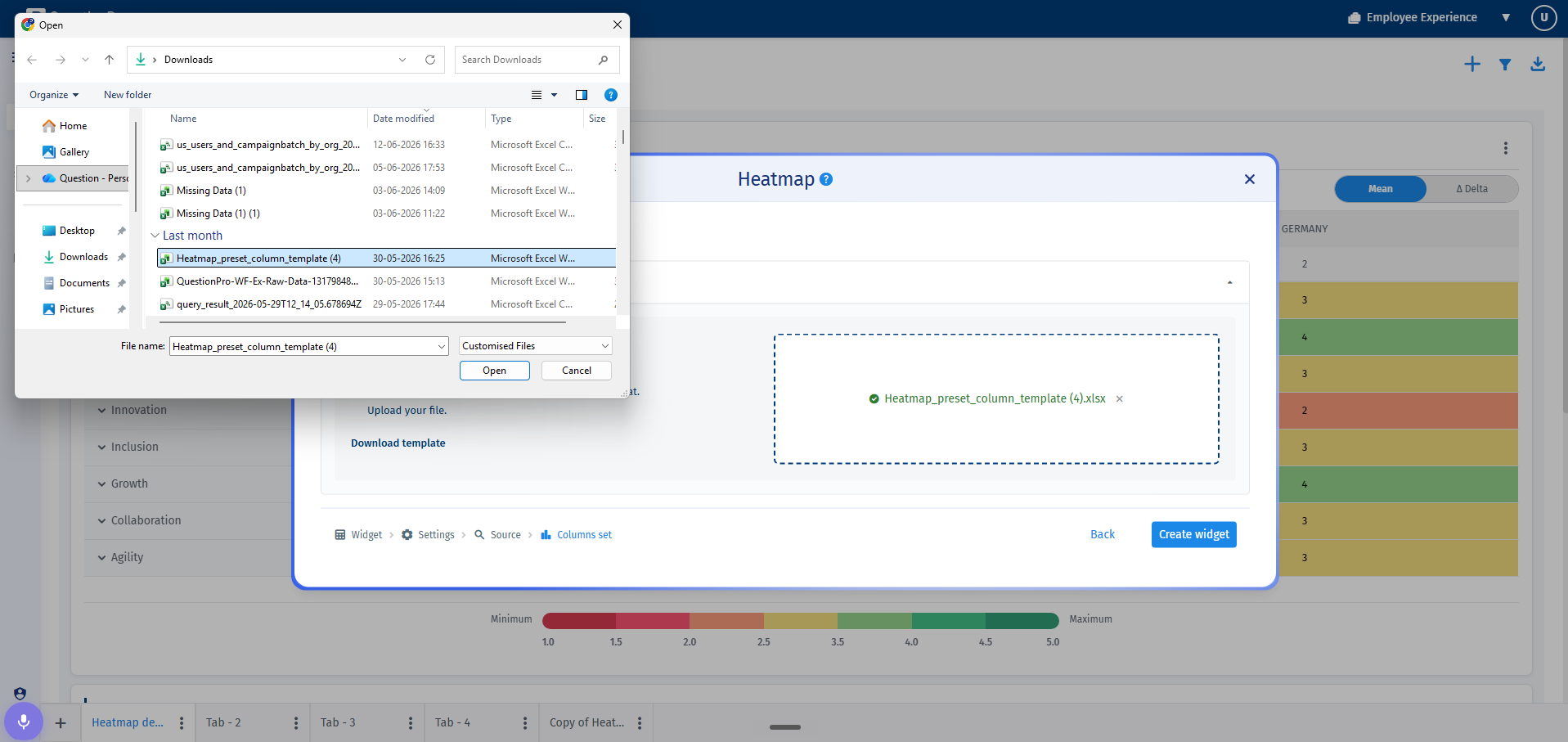Select Home in the navigation pane
This screenshot has height=742, width=1568.
click(73, 126)
